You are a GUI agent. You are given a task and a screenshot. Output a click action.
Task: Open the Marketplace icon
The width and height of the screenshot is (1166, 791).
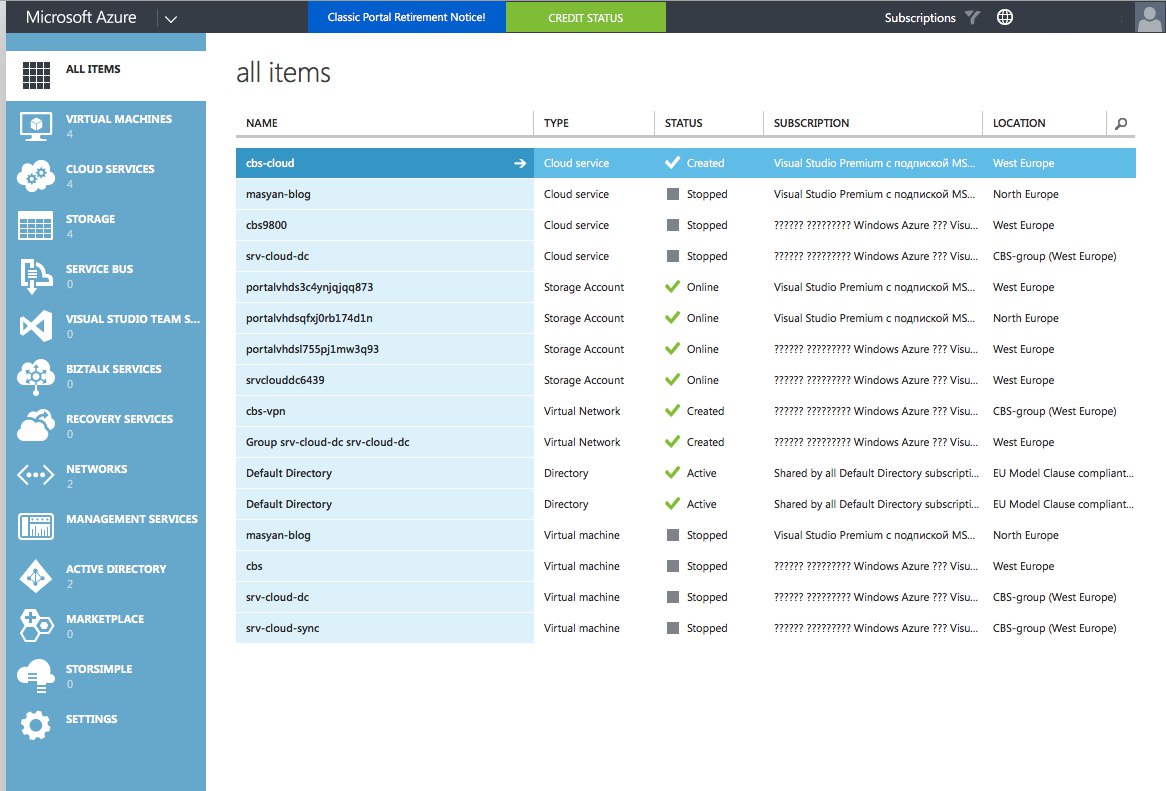[36, 625]
